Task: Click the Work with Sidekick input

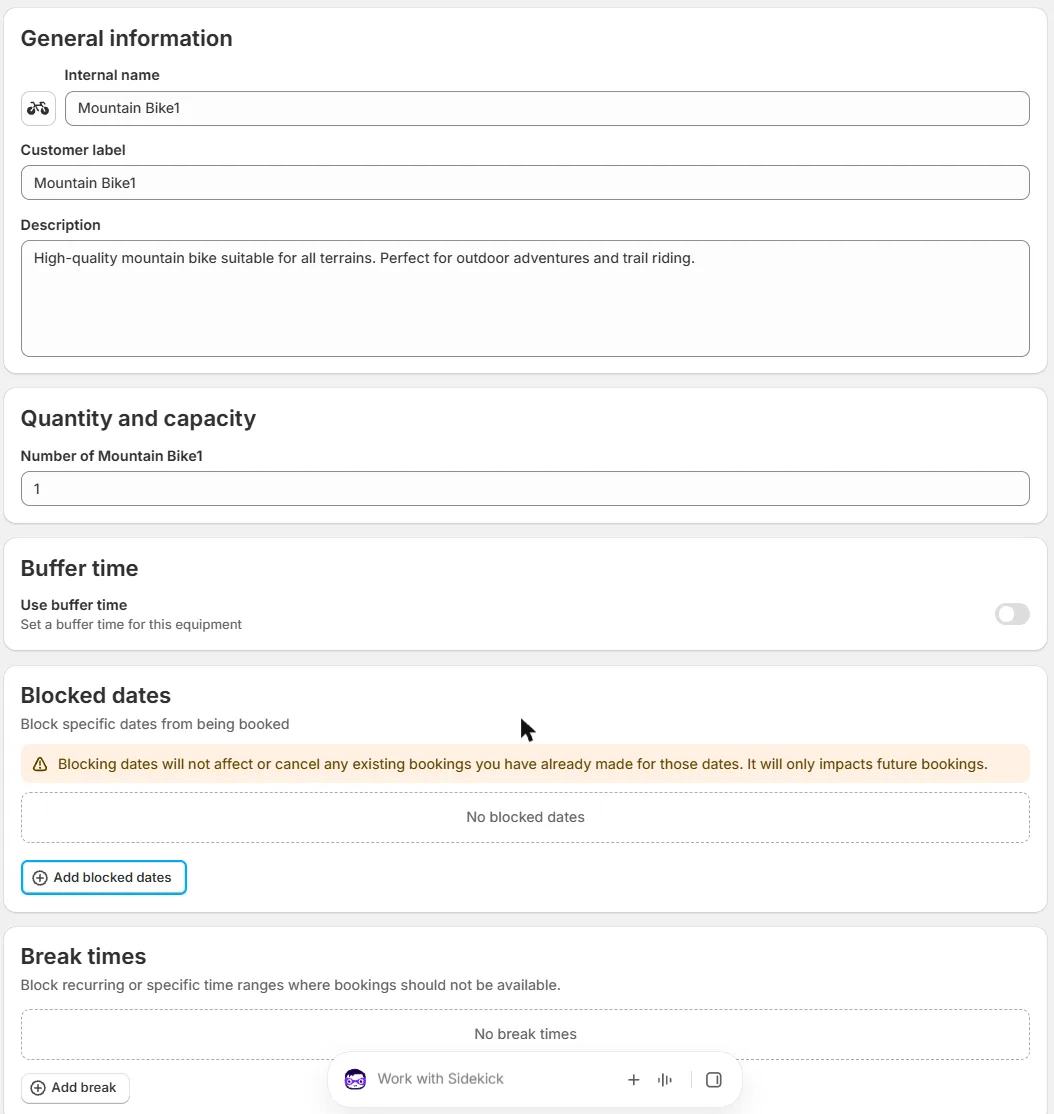Action: tap(440, 1079)
